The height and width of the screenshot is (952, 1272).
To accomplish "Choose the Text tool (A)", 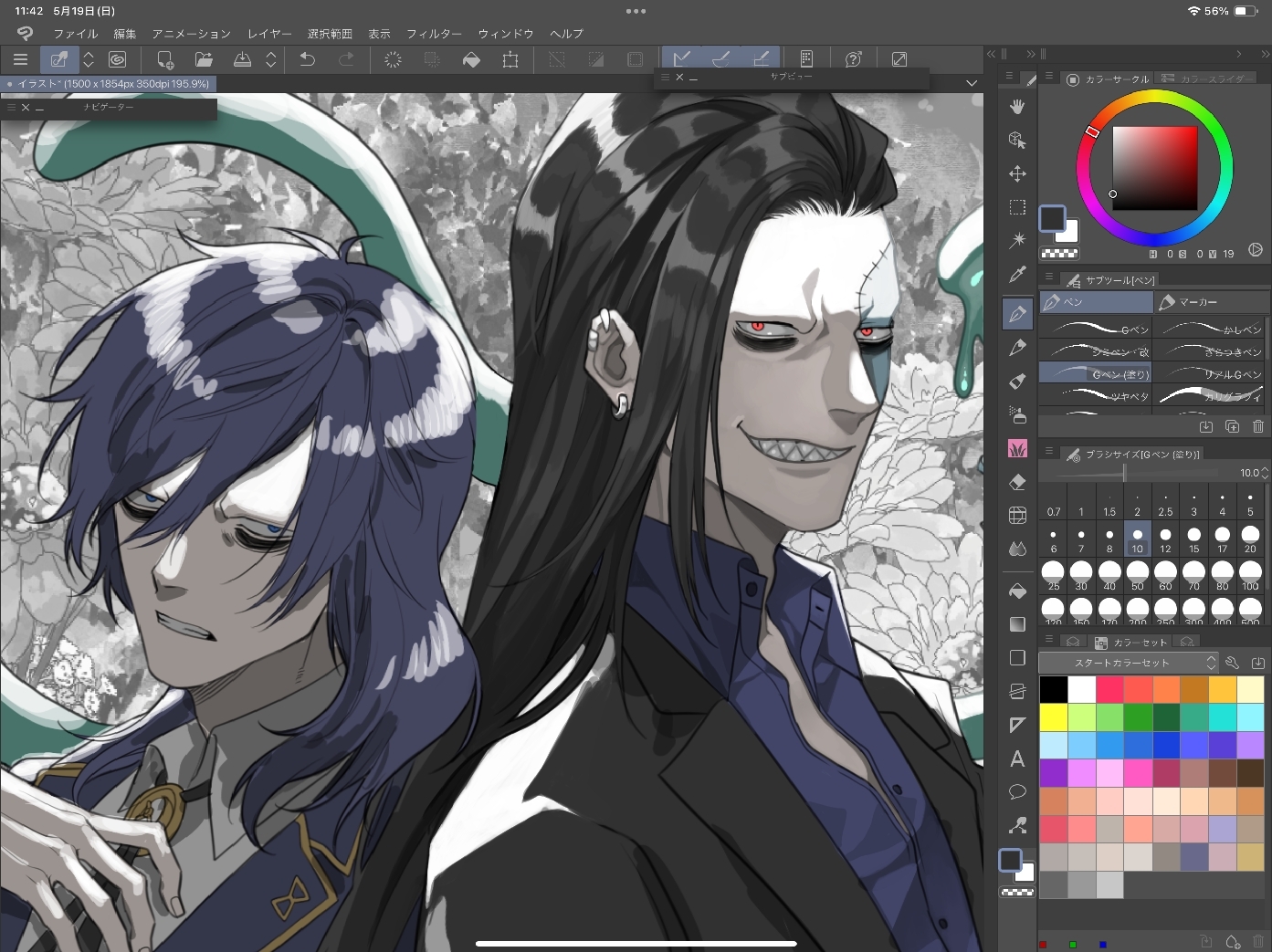I will 1017,758.
